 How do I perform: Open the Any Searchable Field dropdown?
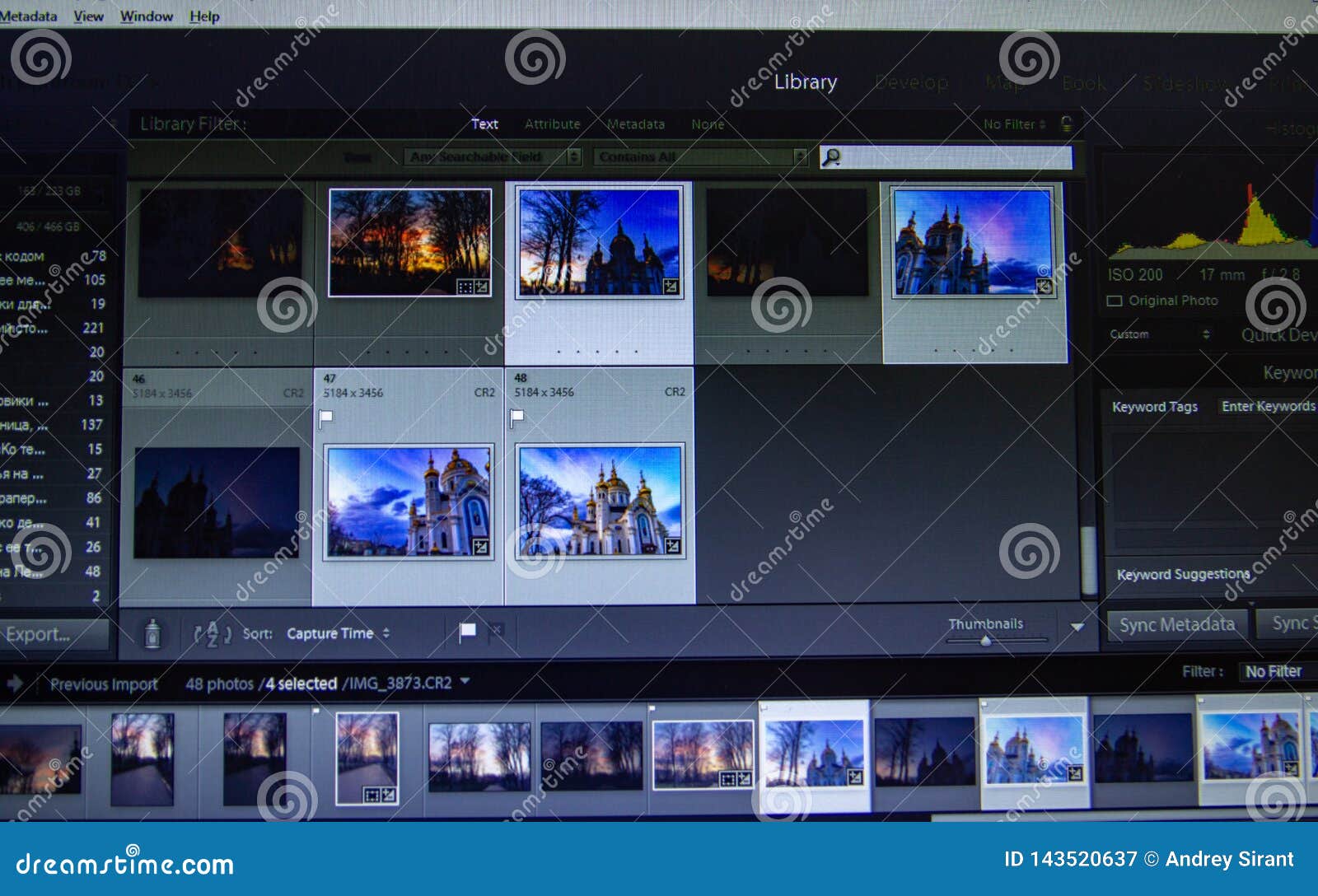tap(488, 156)
